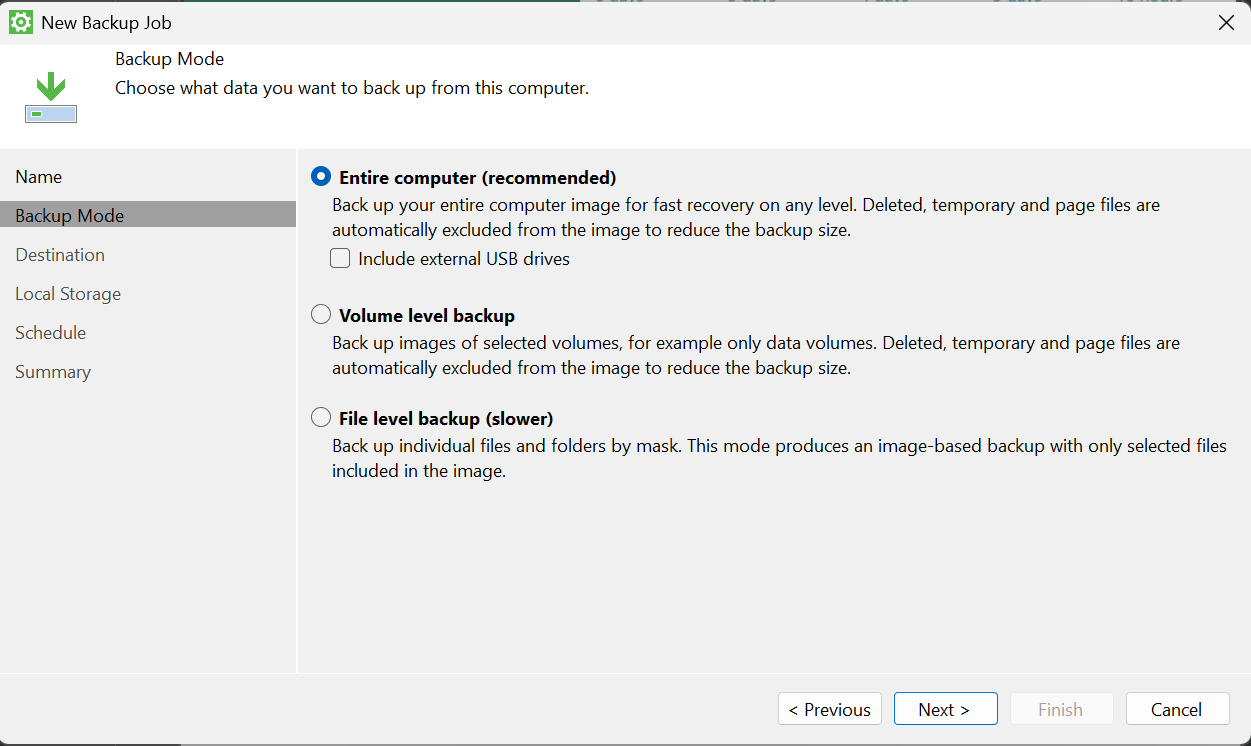Close the New Backup Job dialog
The image size is (1251, 746).
pyautogui.click(x=1226, y=22)
